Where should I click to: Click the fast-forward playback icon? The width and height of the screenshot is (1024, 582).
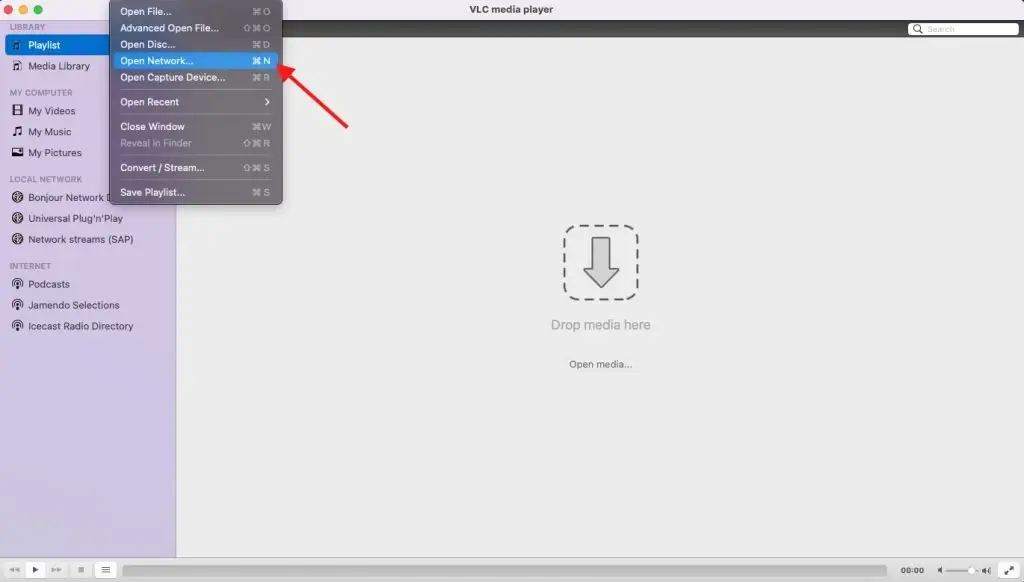56,569
